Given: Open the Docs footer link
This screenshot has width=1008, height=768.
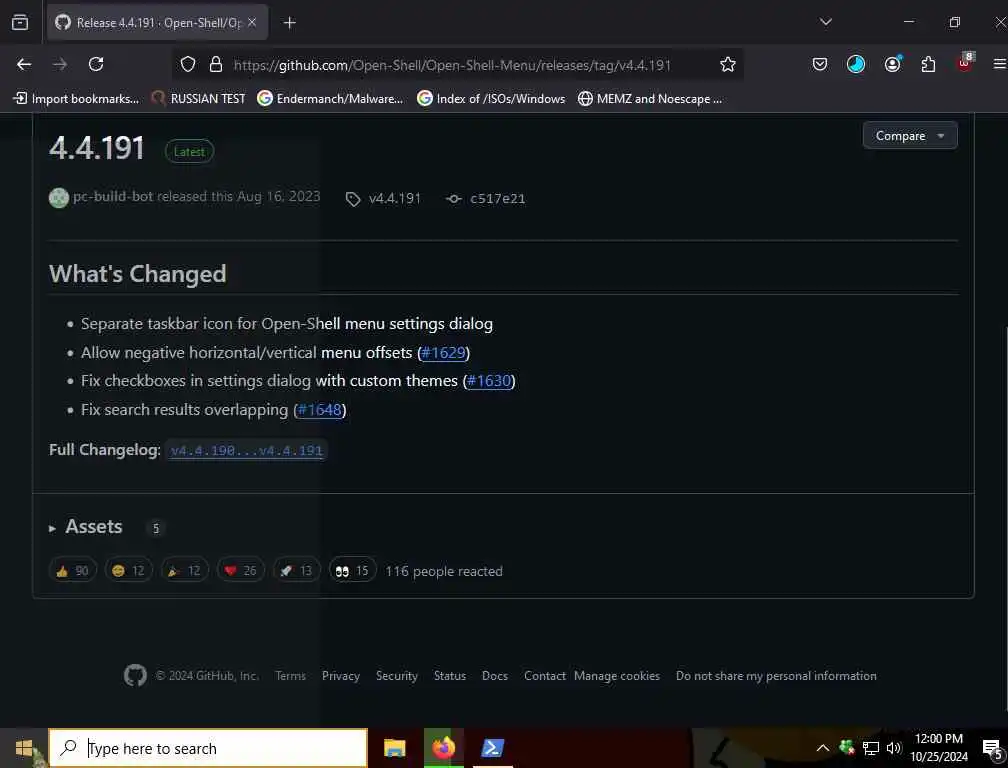Looking at the screenshot, I should pyautogui.click(x=495, y=676).
